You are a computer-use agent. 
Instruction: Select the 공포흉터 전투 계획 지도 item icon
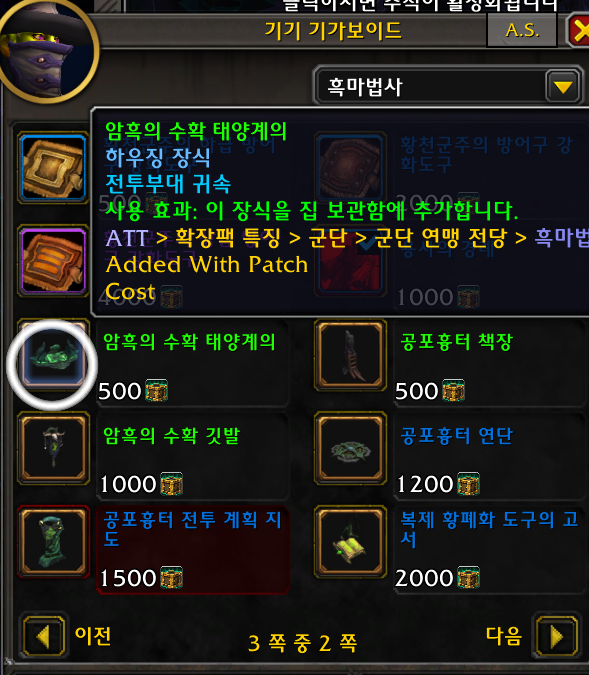(53, 542)
